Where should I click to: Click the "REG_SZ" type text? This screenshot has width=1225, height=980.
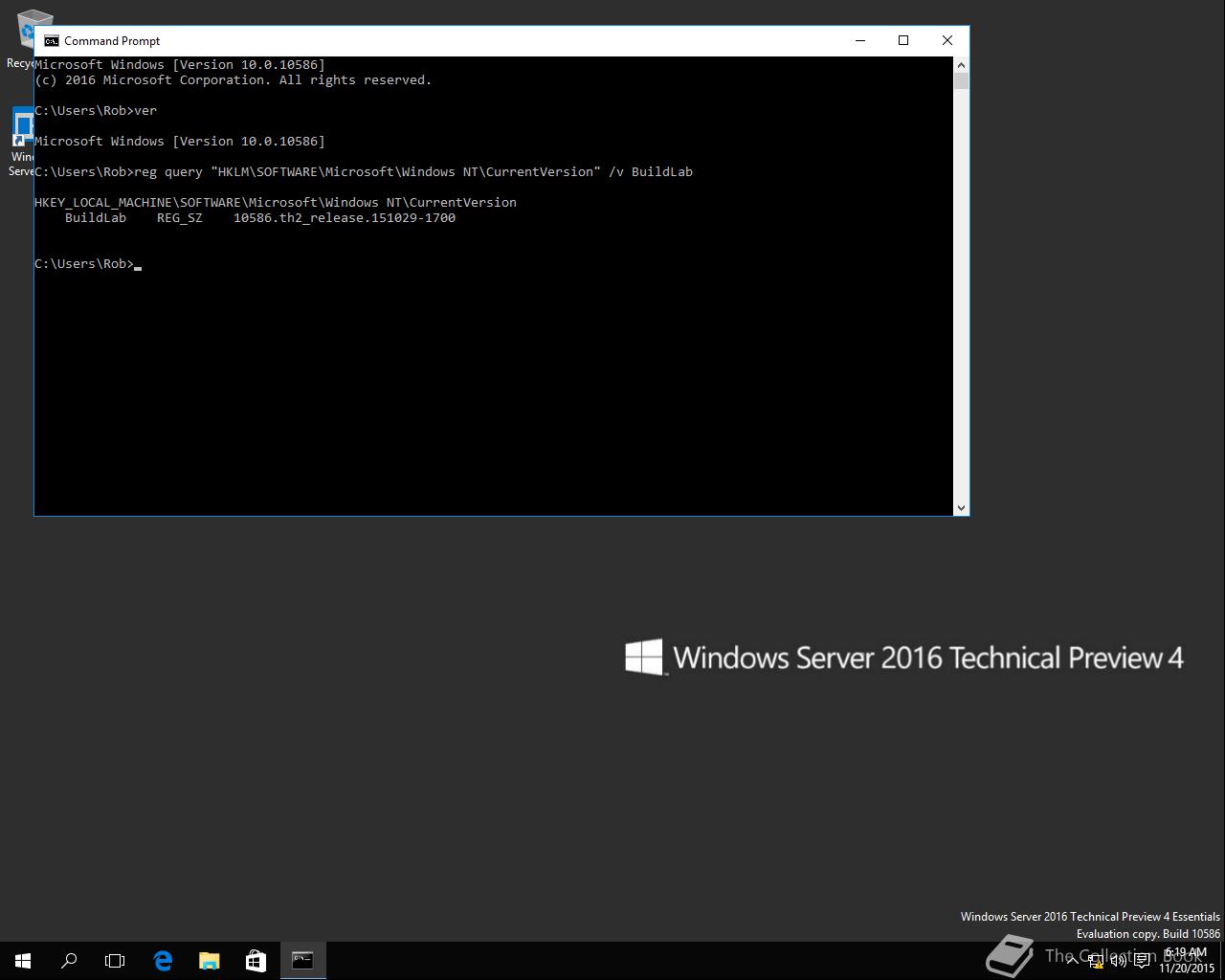tap(180, 218)
